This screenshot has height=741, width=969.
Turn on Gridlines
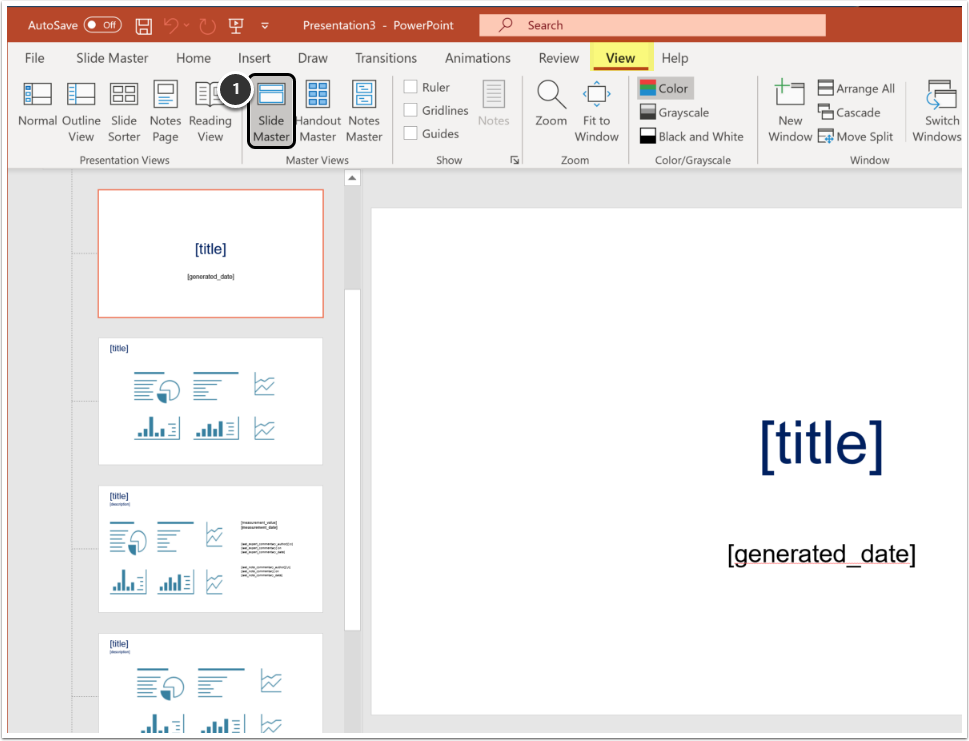(408, 110)
